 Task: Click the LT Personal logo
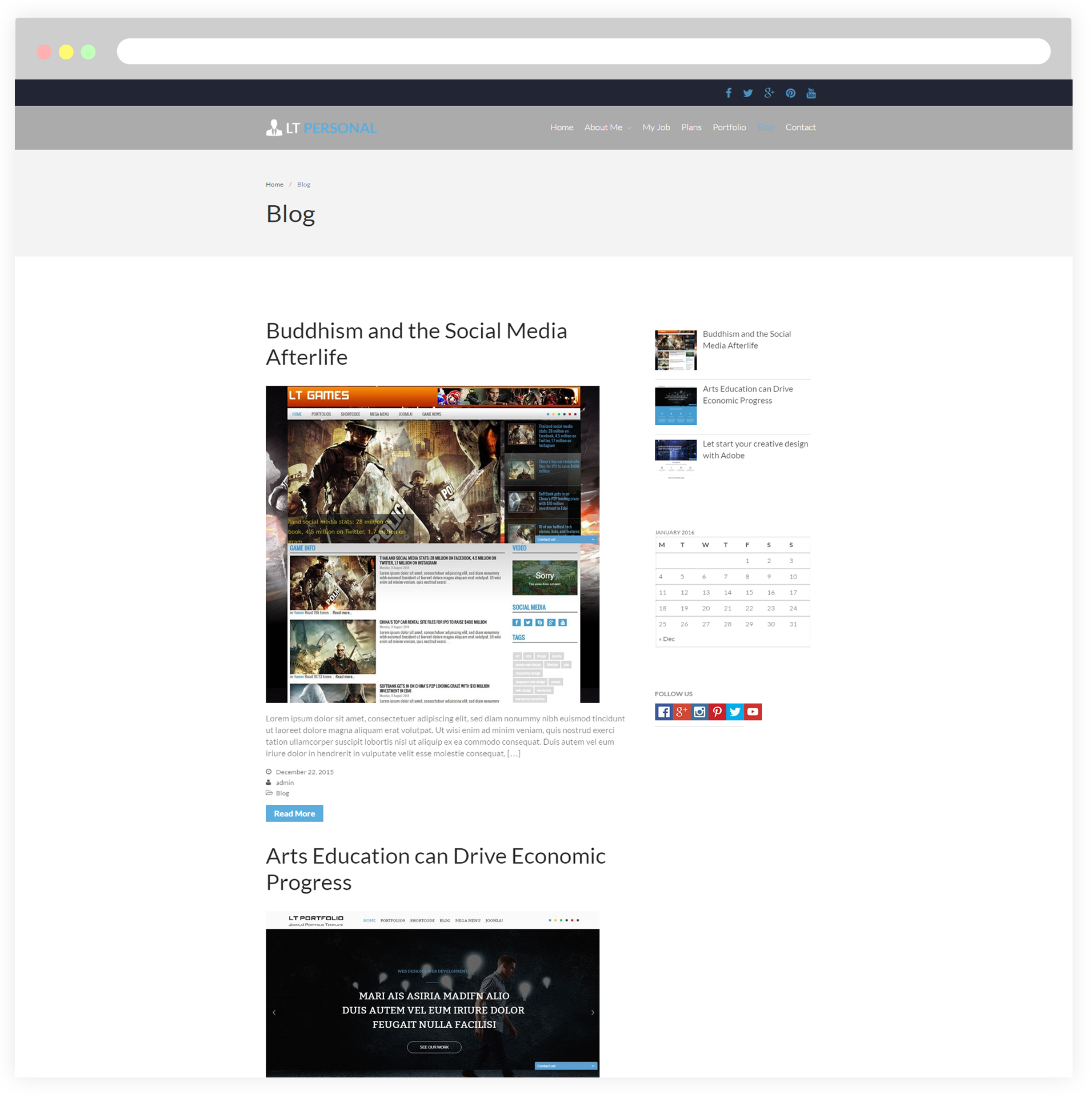point(321,128)
